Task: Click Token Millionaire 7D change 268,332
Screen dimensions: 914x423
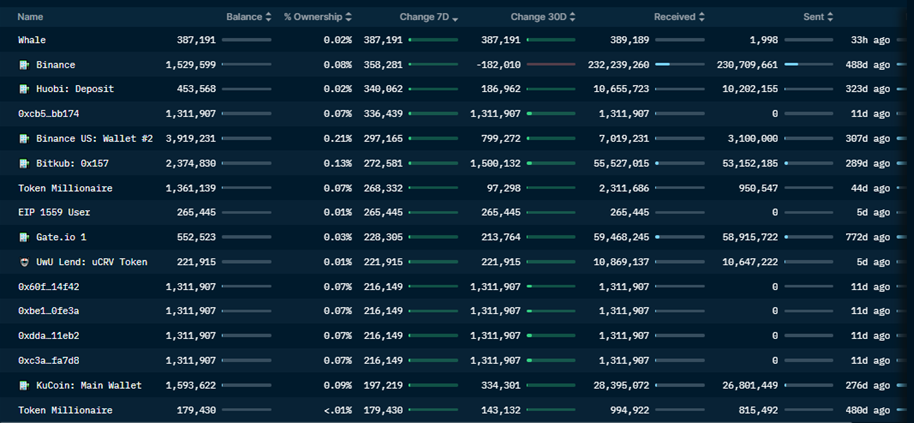Action: point(383,188)
